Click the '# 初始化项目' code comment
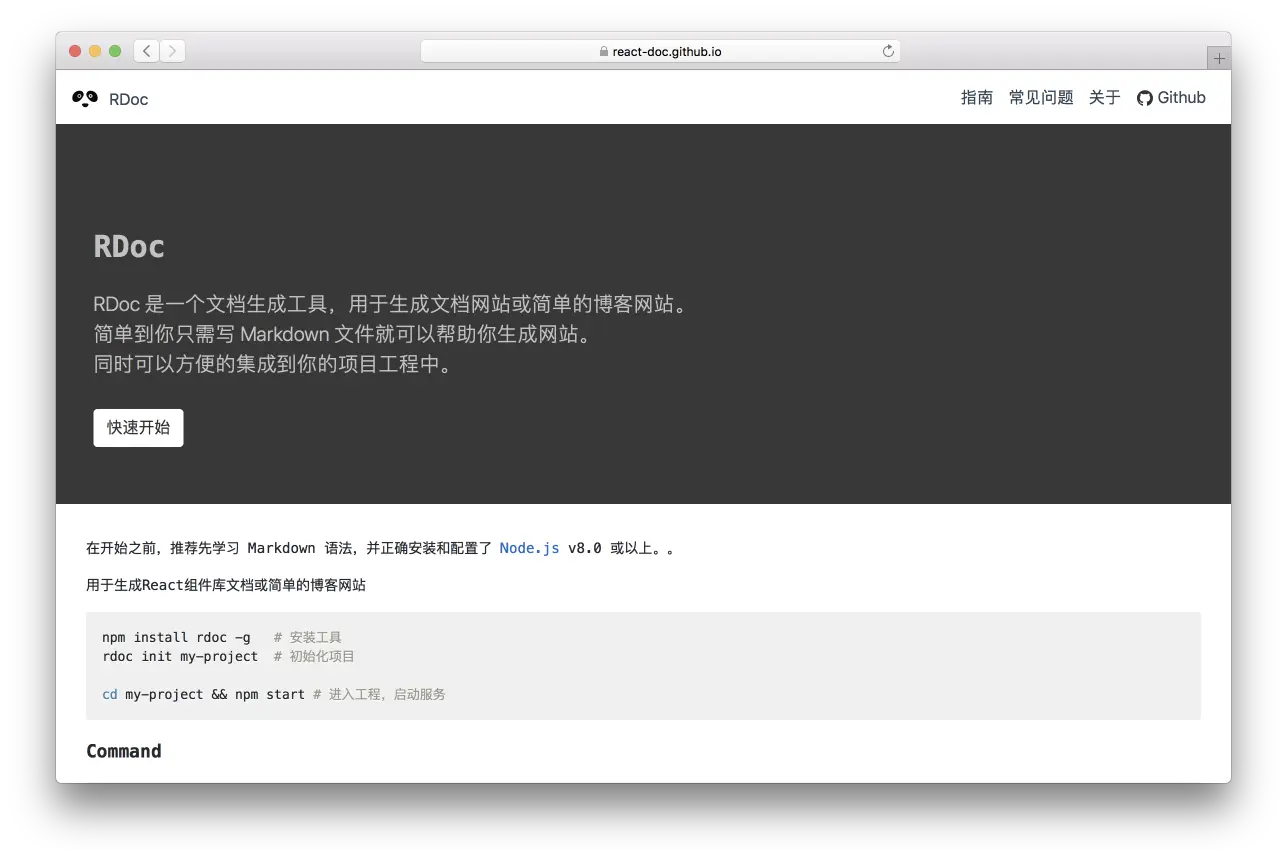The image size is (1287, 863). [x=314, y=657]
